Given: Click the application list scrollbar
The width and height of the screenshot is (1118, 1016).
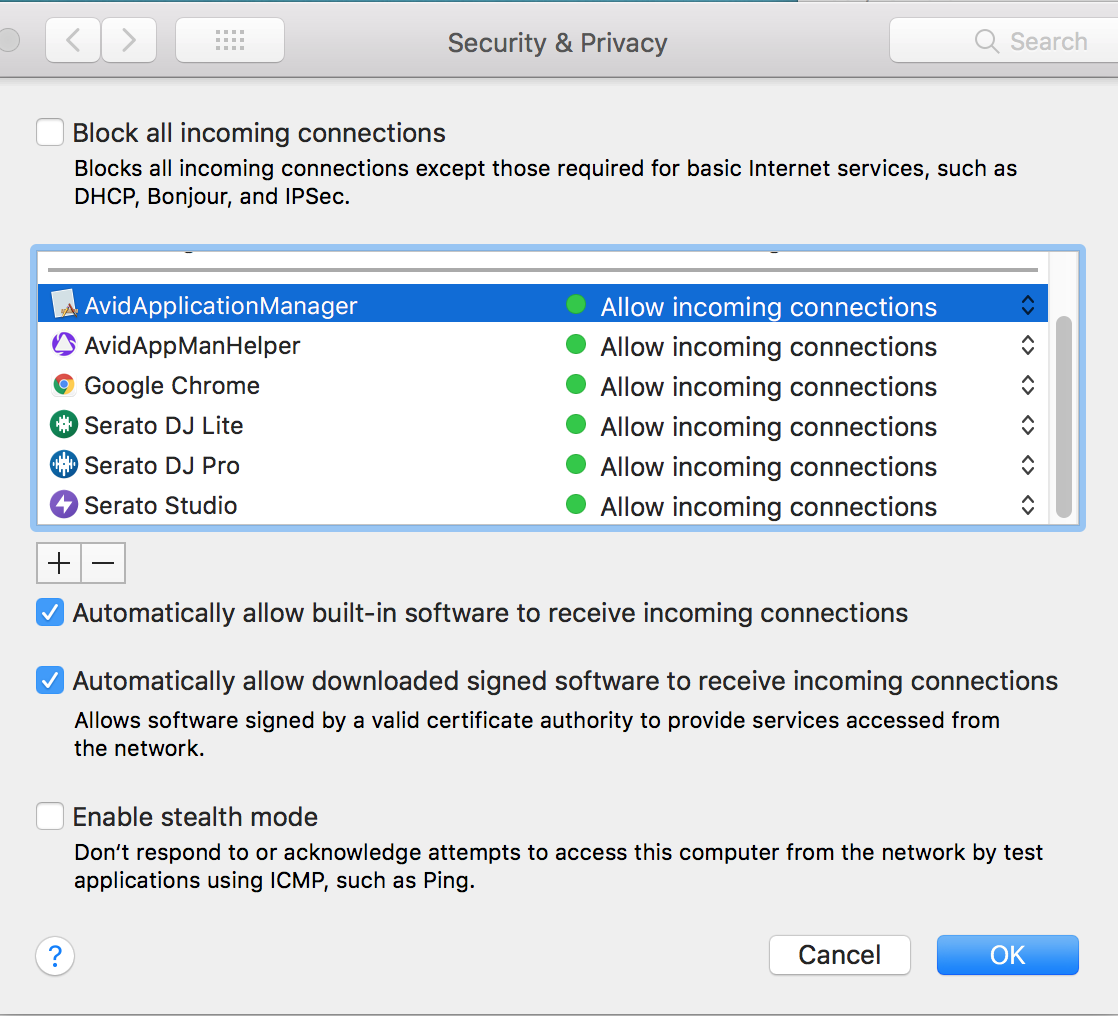Looking at the screenshot, I should point(1064,415).
